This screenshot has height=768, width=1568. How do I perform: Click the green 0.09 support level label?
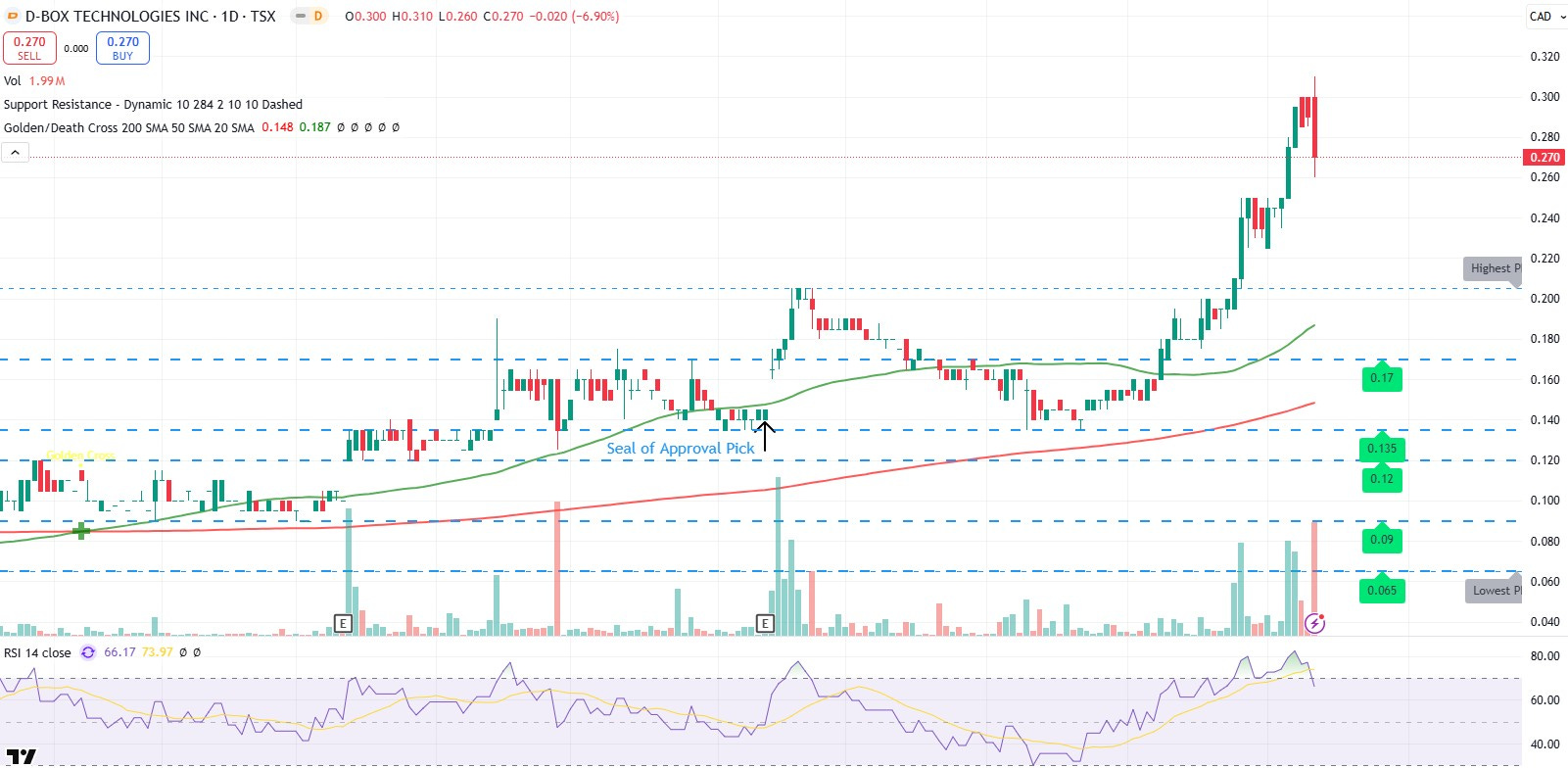click(1382, 540)
